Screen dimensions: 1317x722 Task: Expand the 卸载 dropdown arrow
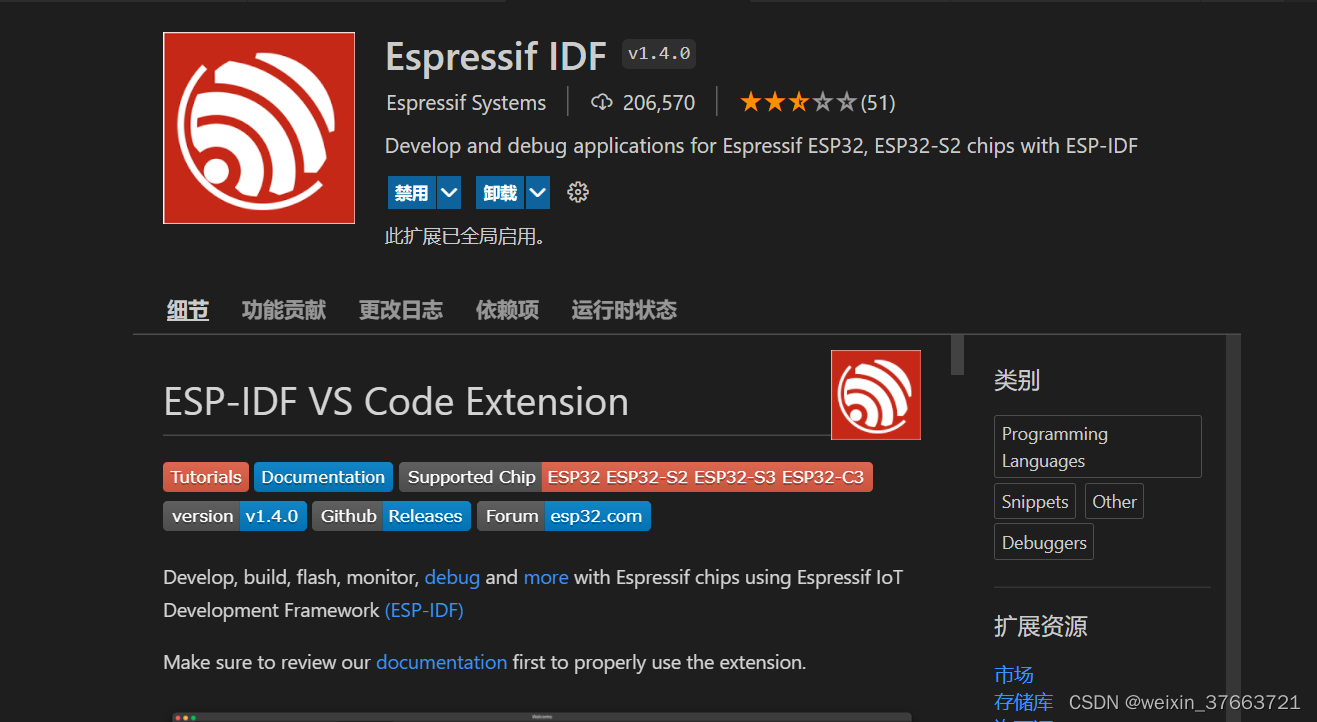pos(538,193)
